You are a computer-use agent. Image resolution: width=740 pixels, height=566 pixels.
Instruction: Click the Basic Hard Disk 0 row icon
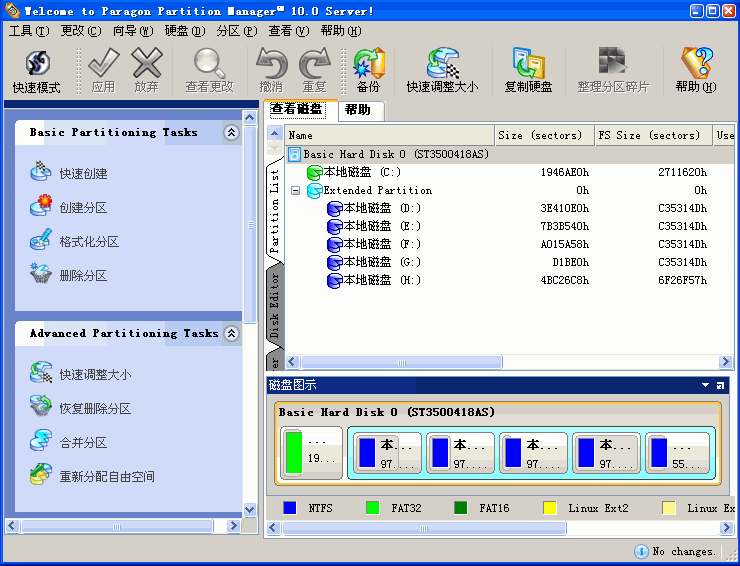(x=294, y=154)
